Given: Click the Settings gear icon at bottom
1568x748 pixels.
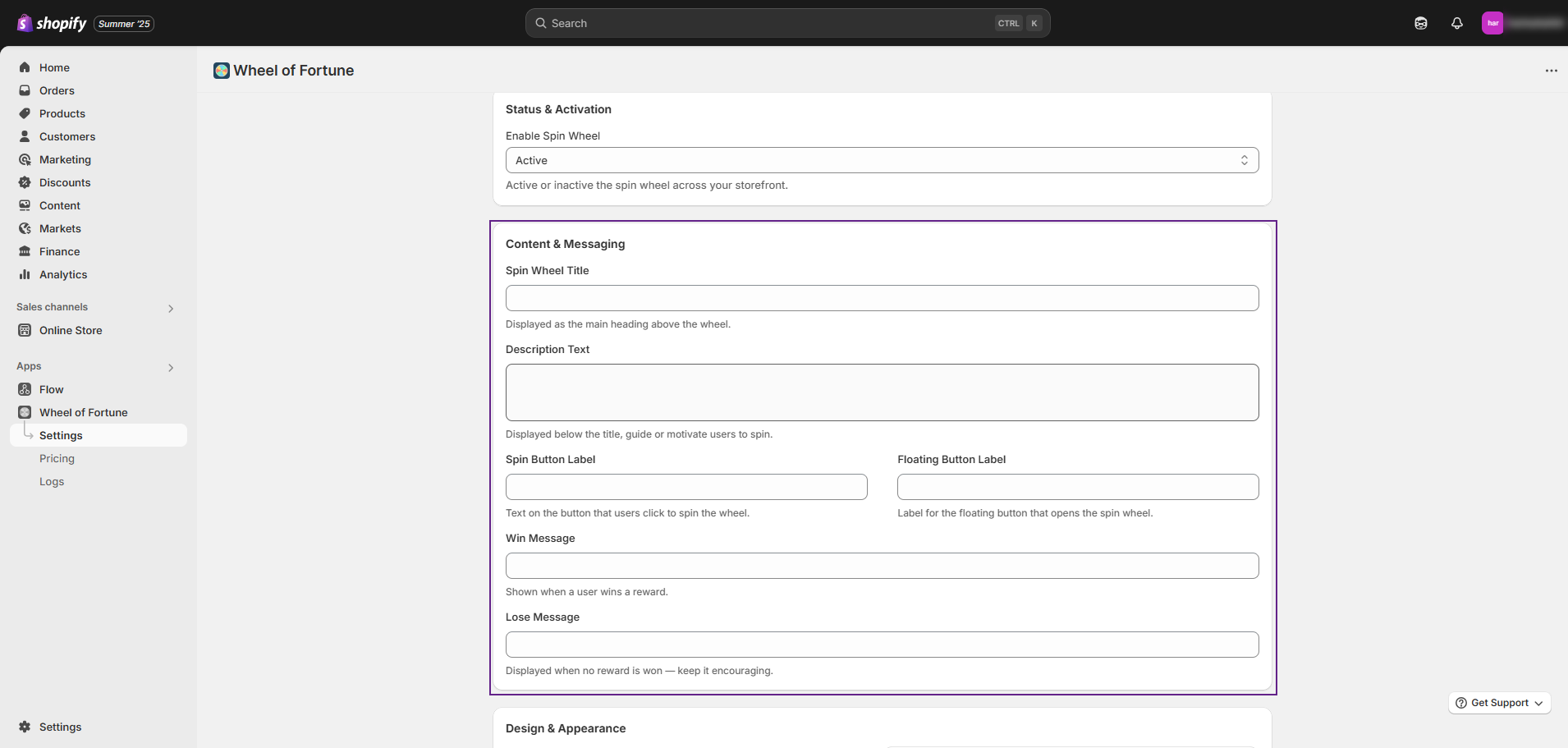Looking at the screenshot, I should pyautogui.click(x=25, y=727).
